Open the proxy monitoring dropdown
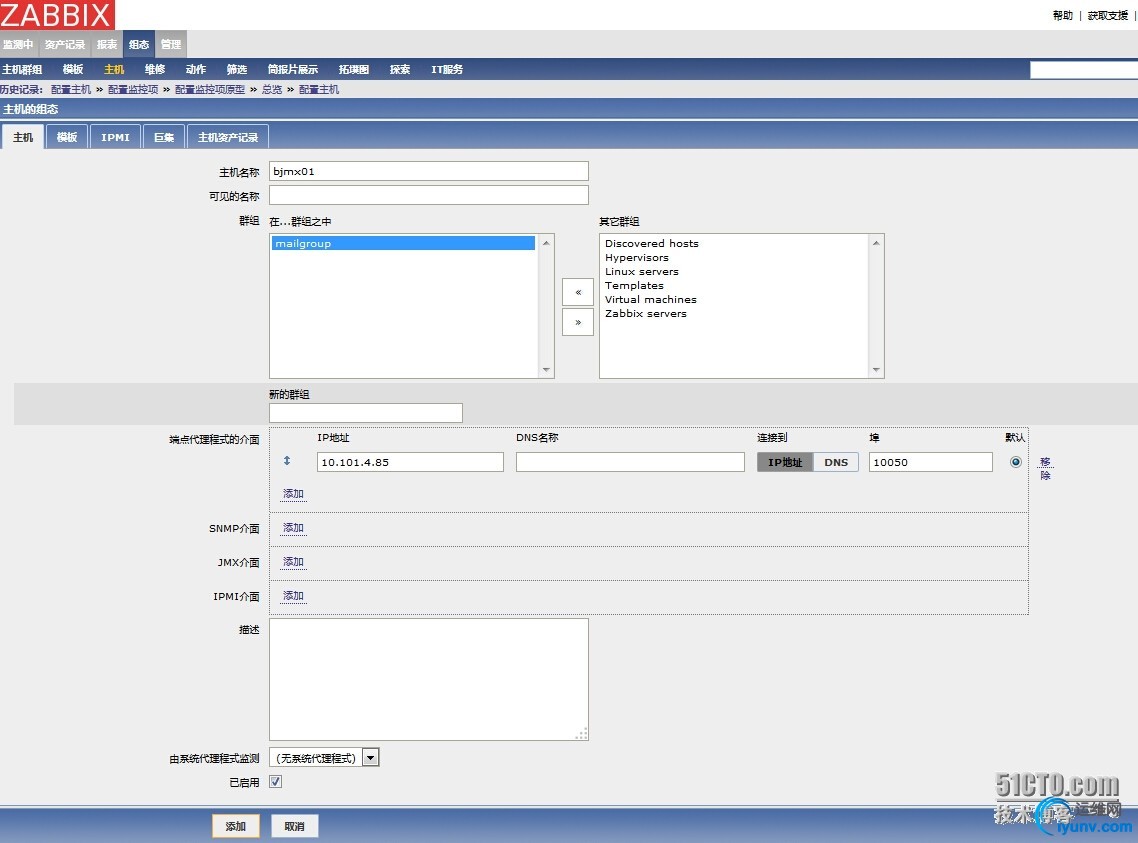Image resolution: width=1138 pixels, height=843 pixels. pos(324,758)
